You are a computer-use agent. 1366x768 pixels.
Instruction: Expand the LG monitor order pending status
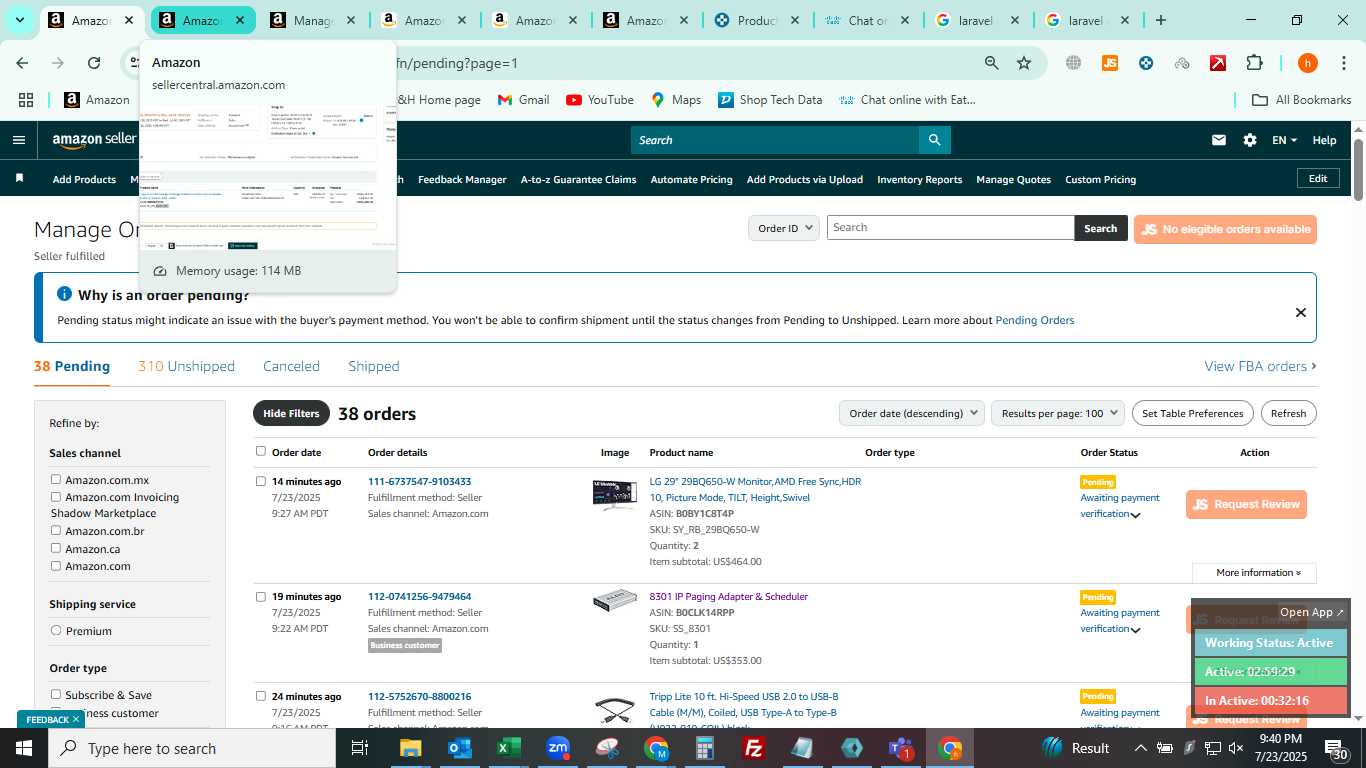pyautogui.click(x=1135, y=515)
